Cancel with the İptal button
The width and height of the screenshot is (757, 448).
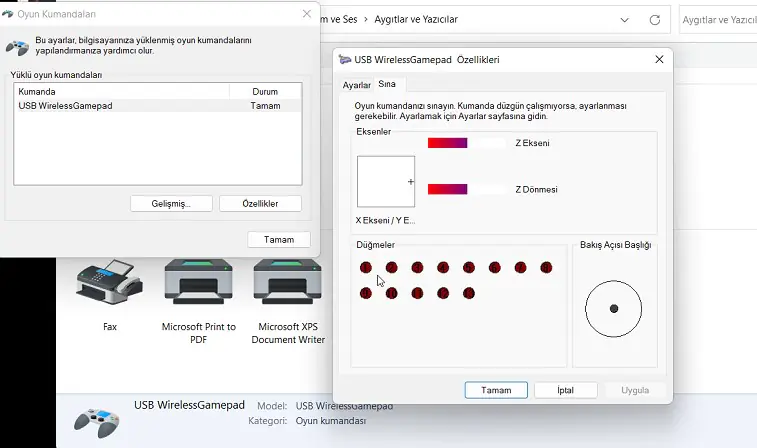coord(565,390)
